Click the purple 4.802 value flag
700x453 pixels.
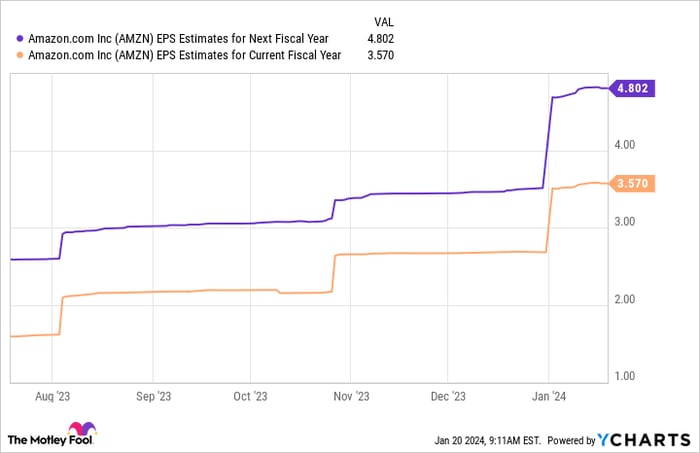tap(633, 87)
